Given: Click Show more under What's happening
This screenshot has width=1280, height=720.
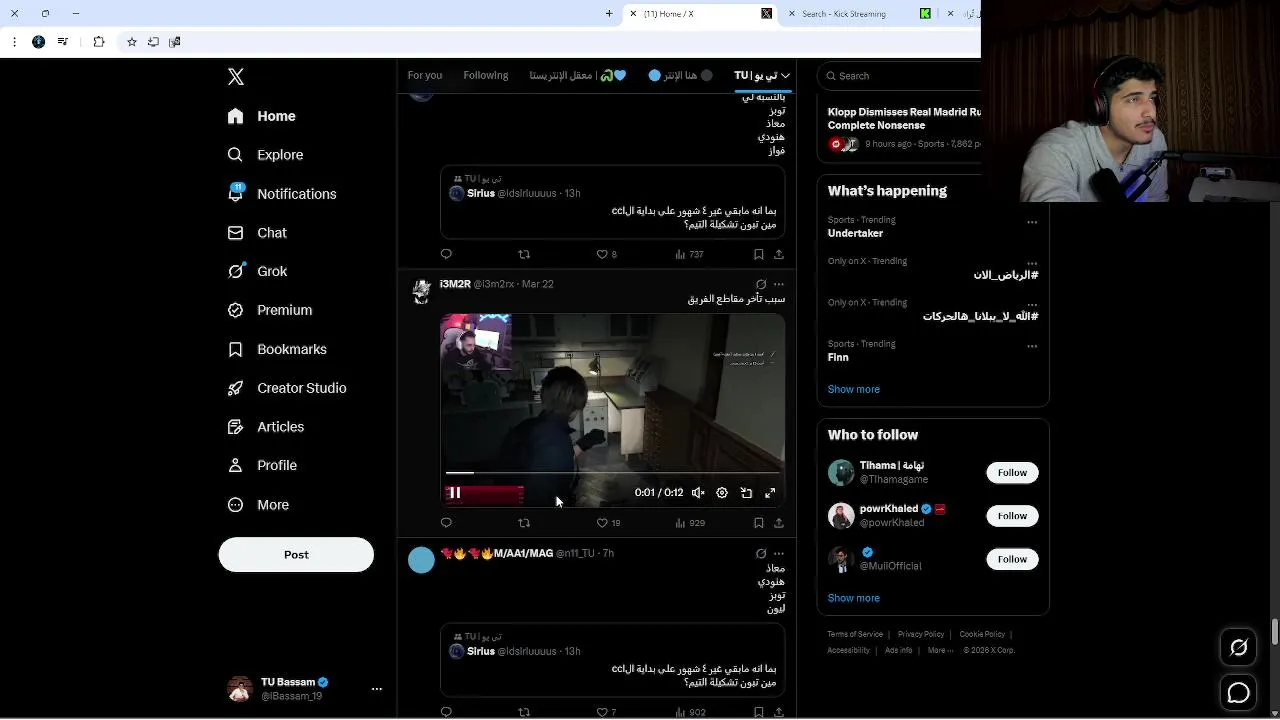Looking at the screenshot, I should point(854,389).
